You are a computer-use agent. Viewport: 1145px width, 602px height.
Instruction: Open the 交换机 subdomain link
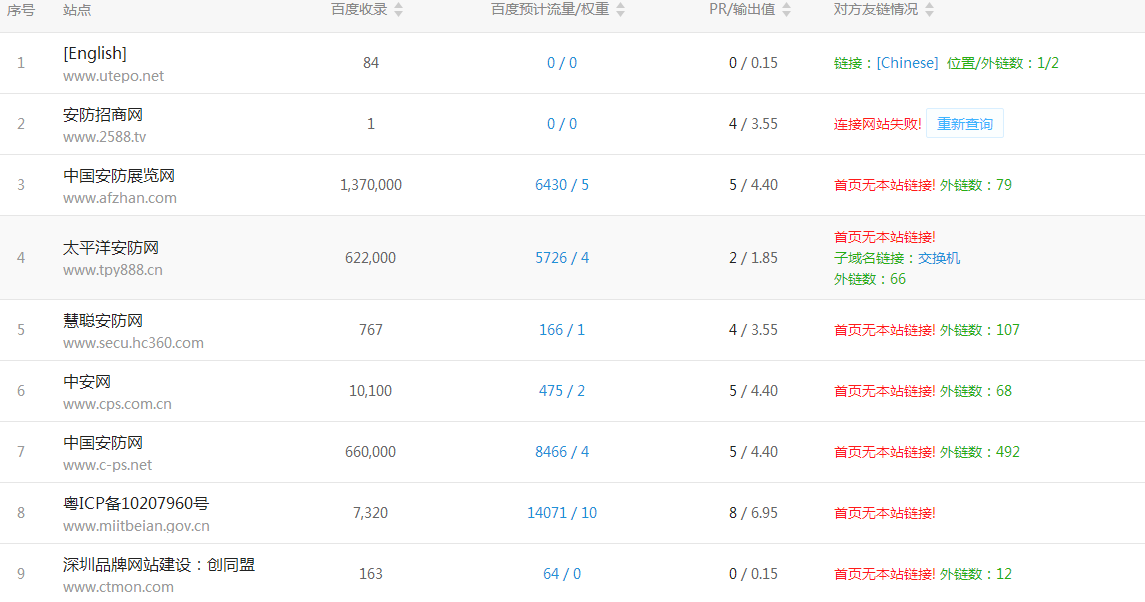tap(939, 258)
